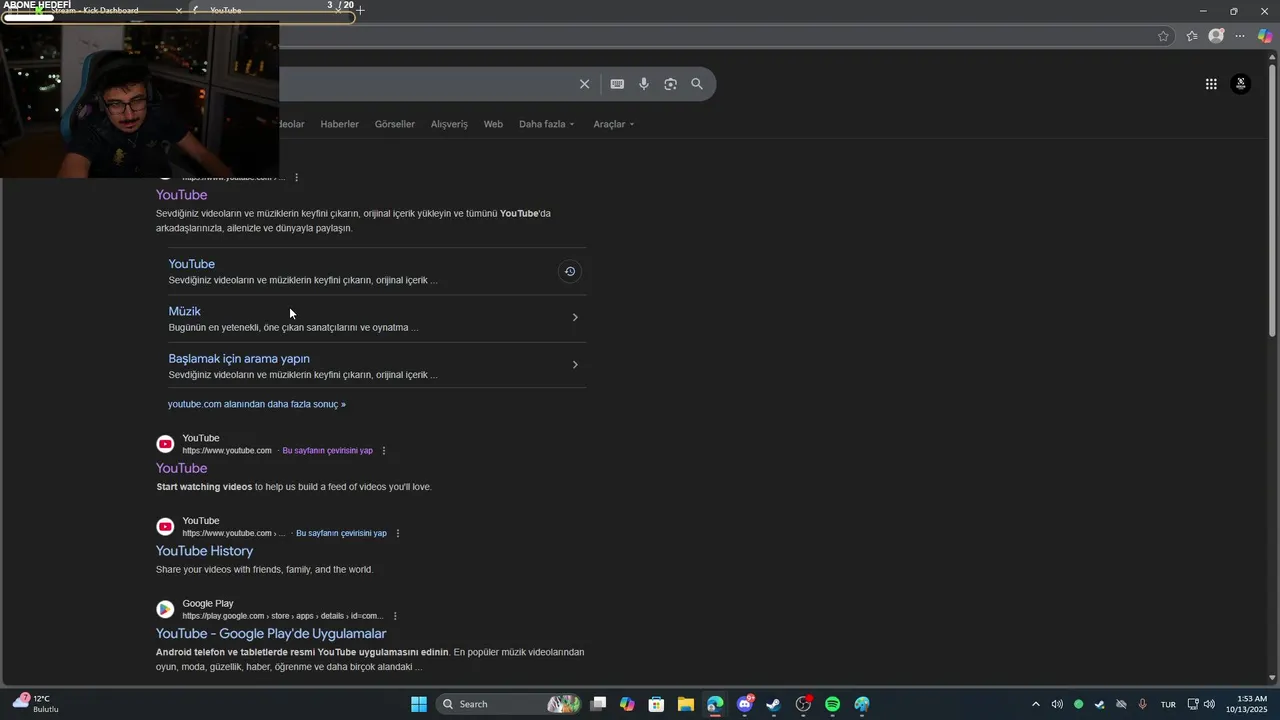Open Microsoft Store from the taskbar
Image resolution: width=1280 pixels, height=720 pixels.
[656, 704]
